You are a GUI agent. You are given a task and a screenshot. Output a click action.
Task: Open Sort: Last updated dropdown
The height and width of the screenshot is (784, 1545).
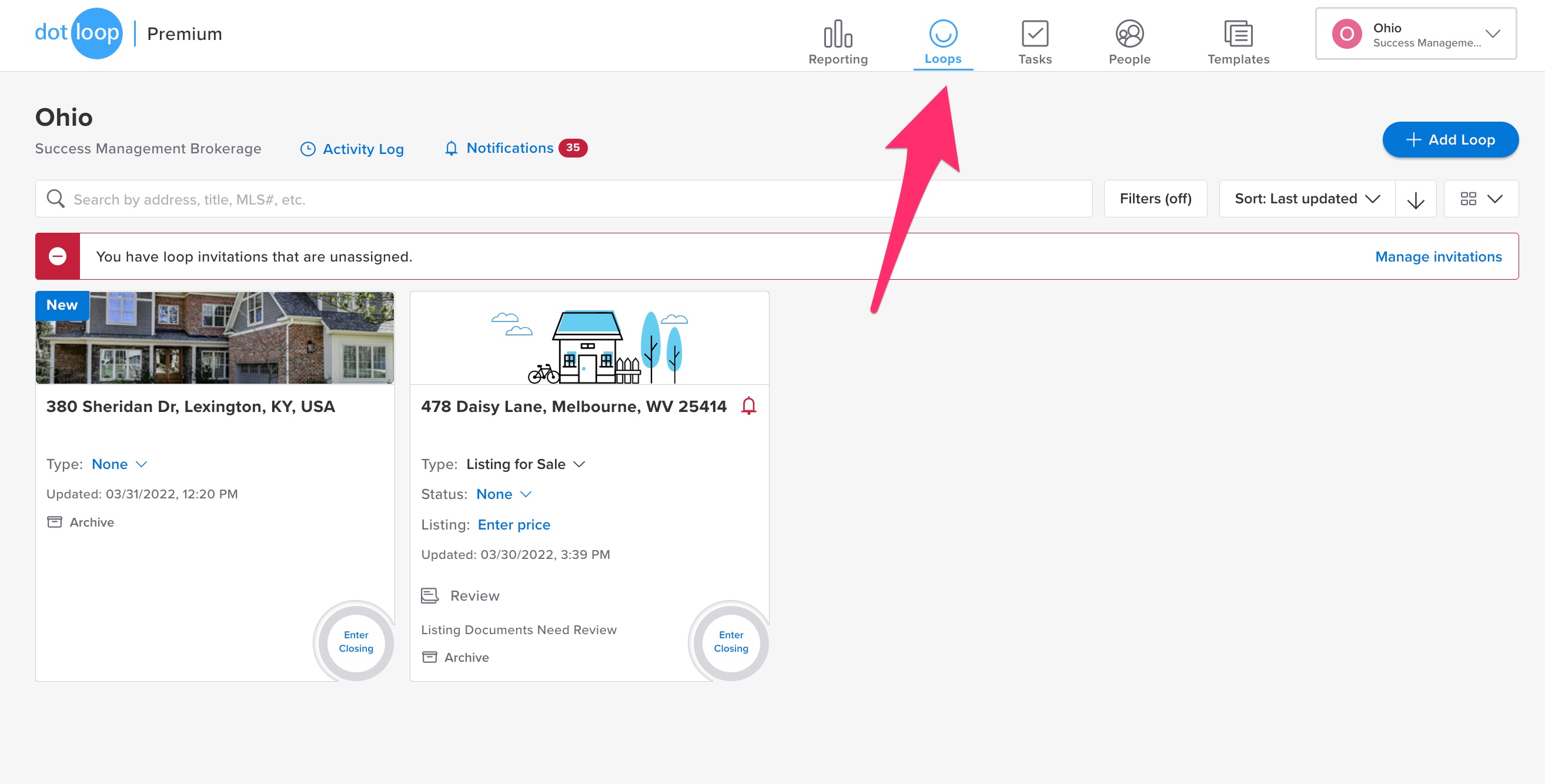click(1306, 199)
